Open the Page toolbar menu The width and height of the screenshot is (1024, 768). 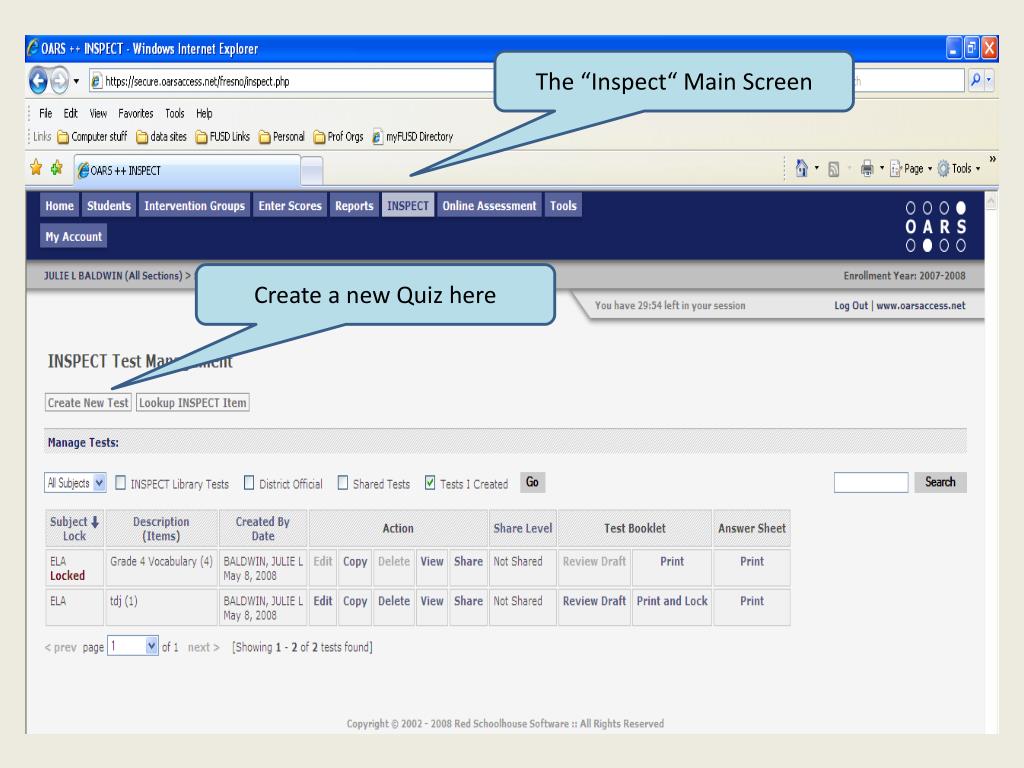tap(911, 168)
